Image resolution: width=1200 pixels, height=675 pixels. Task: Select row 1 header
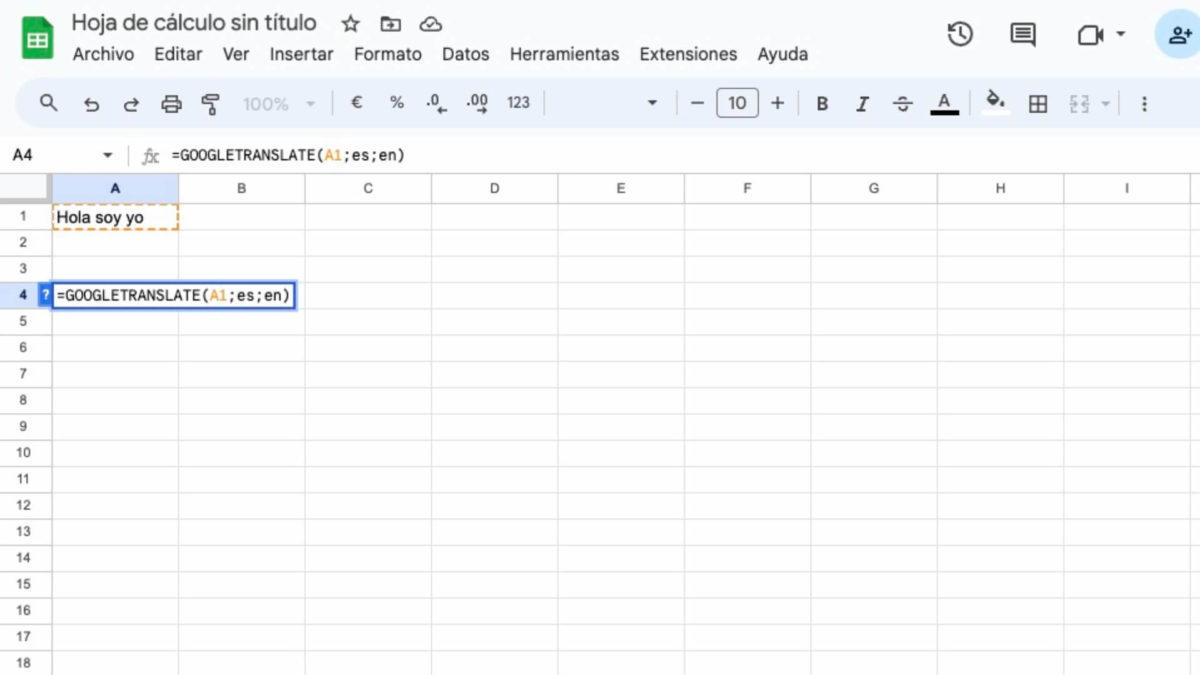[x=23, y=216]
